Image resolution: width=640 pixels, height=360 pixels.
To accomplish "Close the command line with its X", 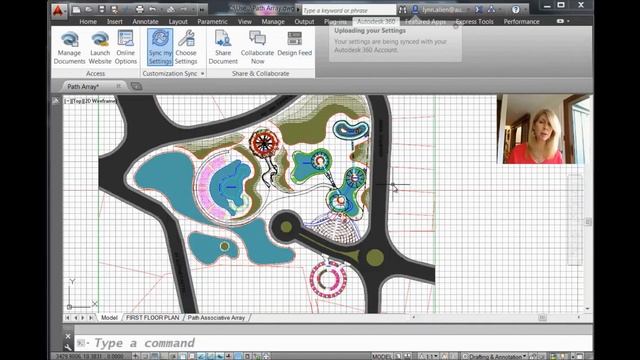I will [68, 336].
